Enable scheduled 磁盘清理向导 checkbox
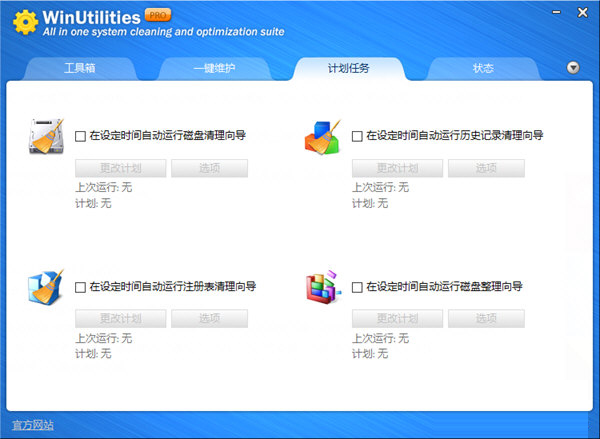Viewport: 600px width, 439px height. coord(81,136)
